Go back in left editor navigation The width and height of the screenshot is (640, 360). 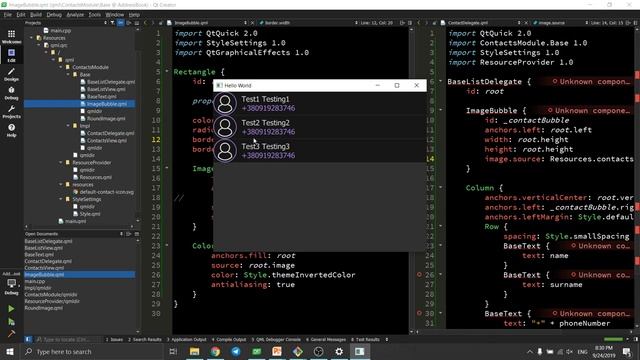point(145,23)
